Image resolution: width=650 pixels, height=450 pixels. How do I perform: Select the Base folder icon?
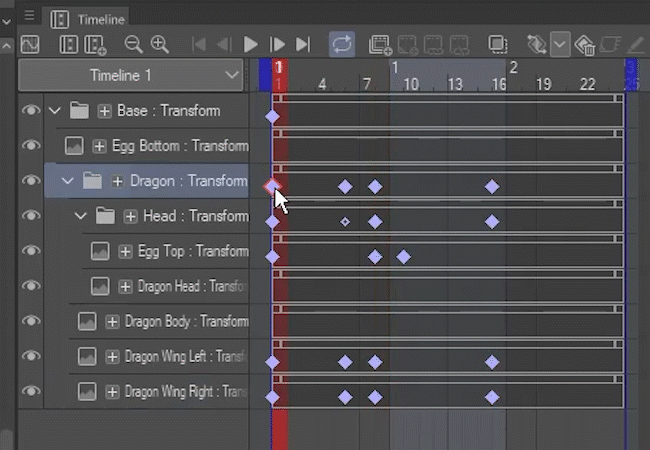[x=79, y=110]
